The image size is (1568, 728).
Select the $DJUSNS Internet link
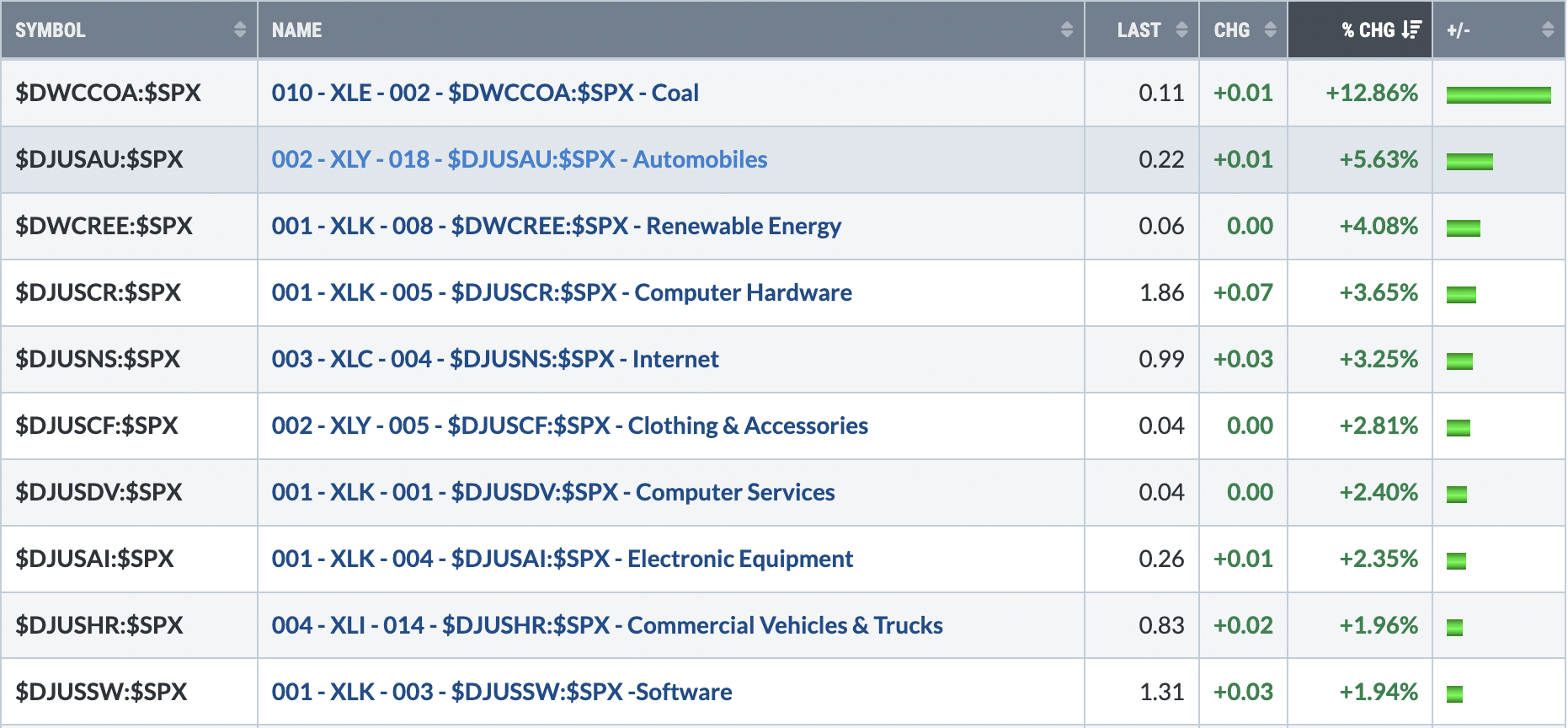click(x=495, y=359)
